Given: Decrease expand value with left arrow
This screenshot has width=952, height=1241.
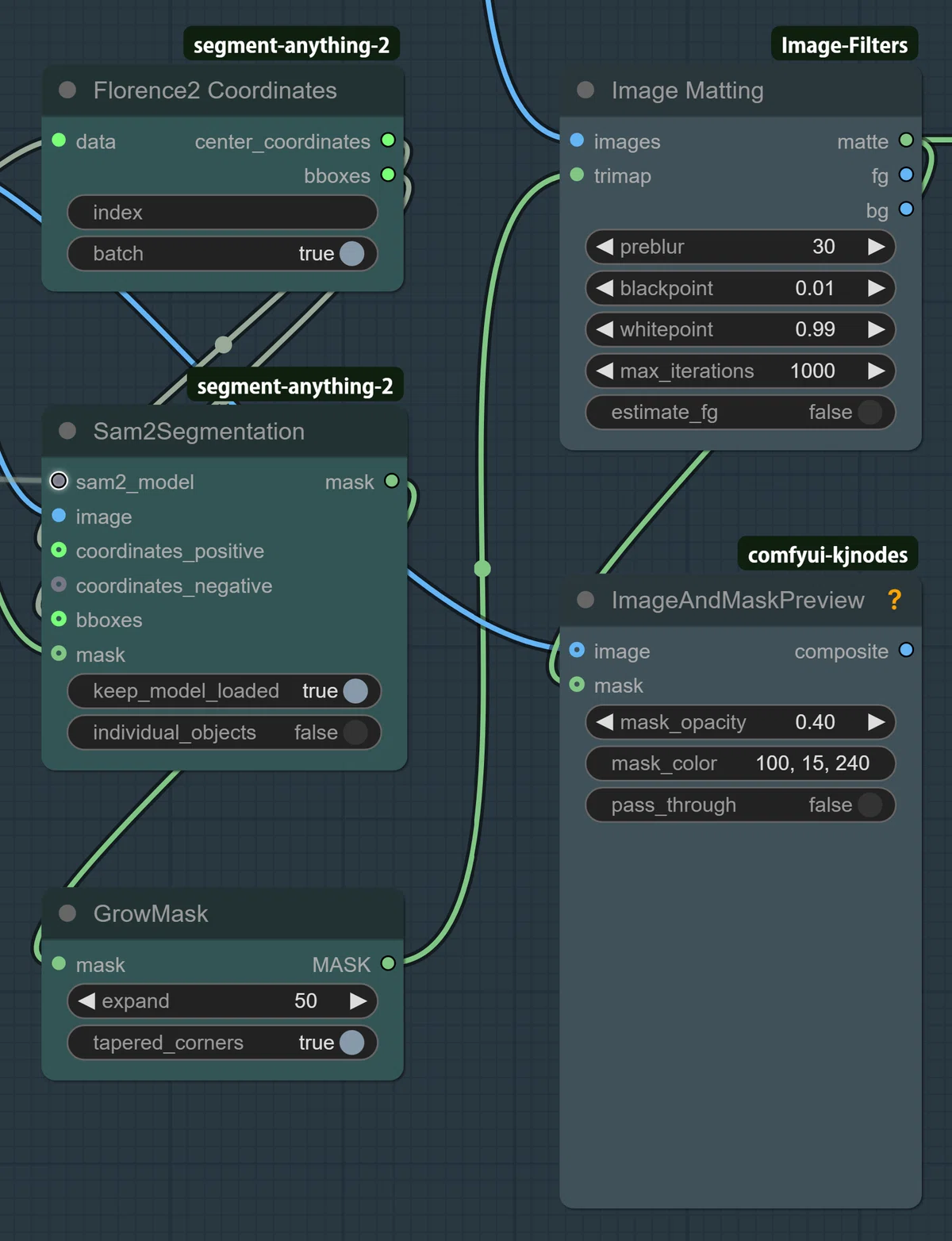Looking at the screenshot, I should (86, 1001).
